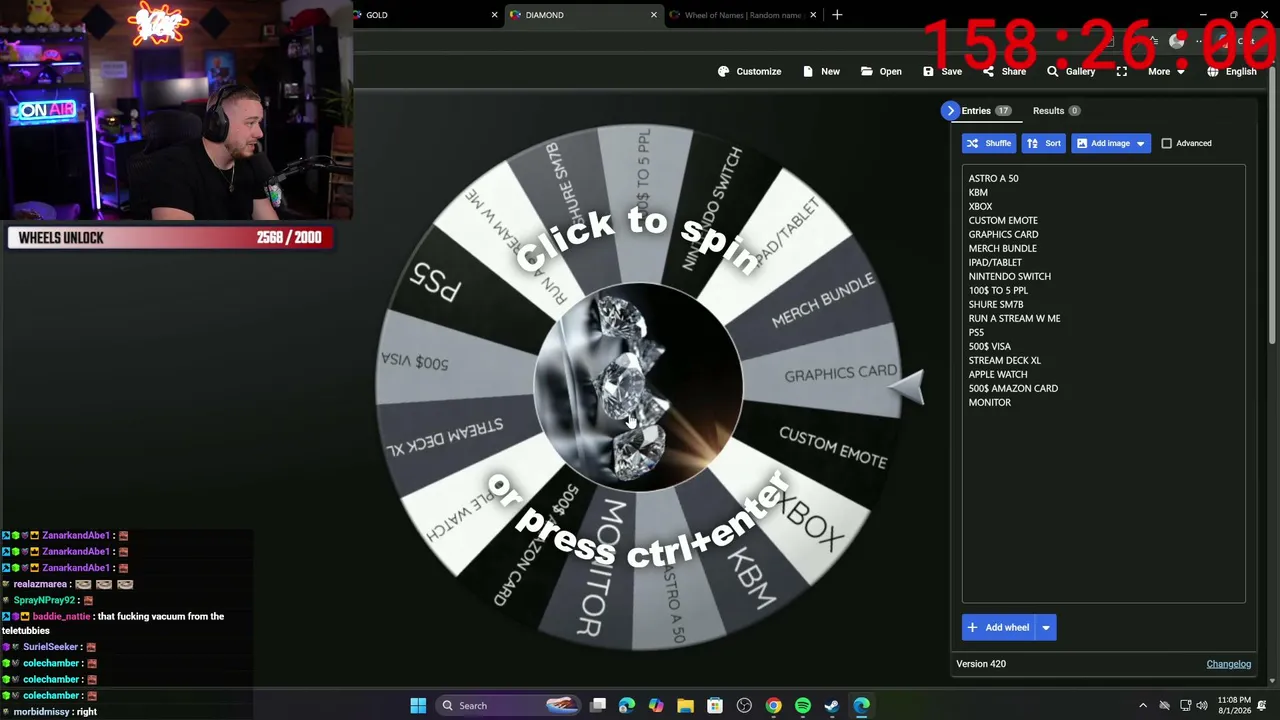Enable the Advanced checkbox
1280x720 pixels.
[1166, 143]
